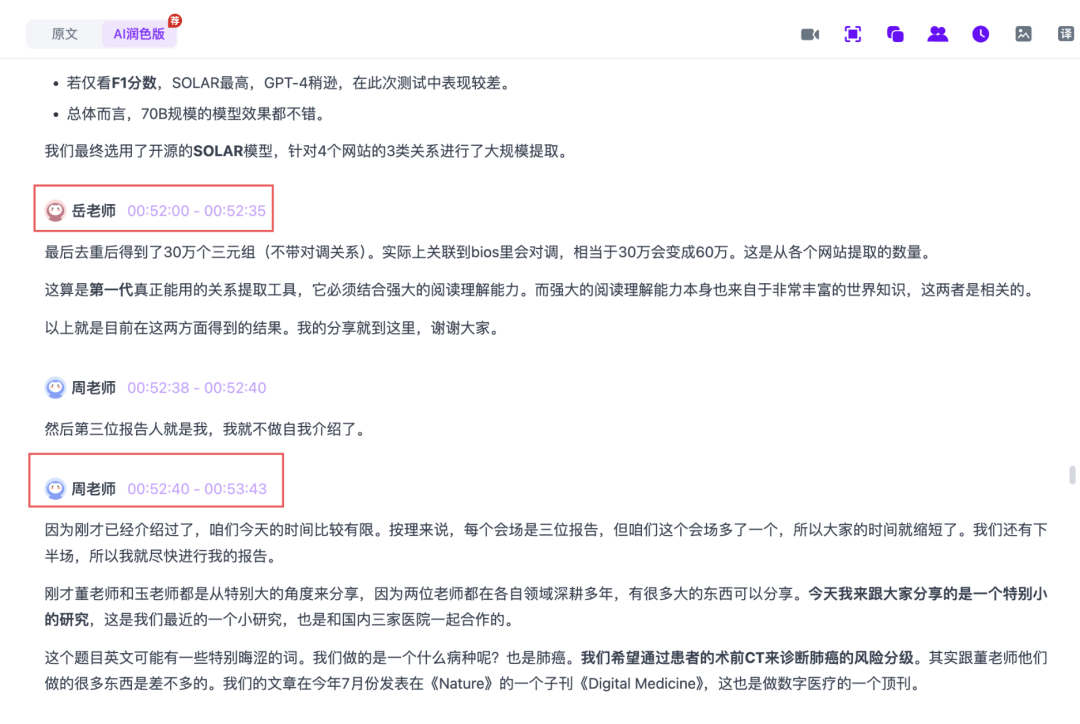Click bullet line 总体而言，70B规模的模型效果都不错
Screen dimensions: 1080x724
[196, 114]
